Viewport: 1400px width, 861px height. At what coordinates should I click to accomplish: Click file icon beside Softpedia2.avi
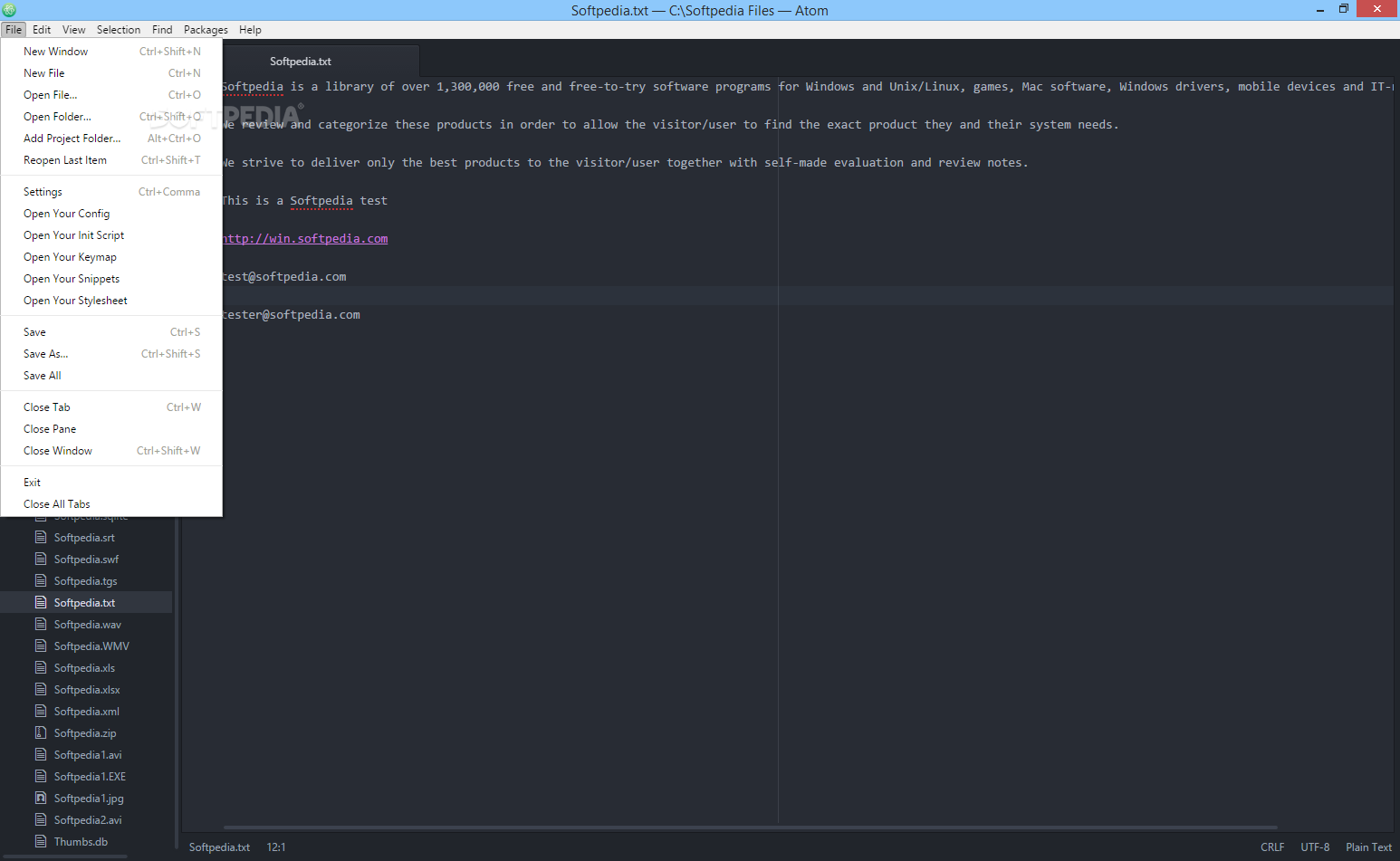click(x=41, y=819)
